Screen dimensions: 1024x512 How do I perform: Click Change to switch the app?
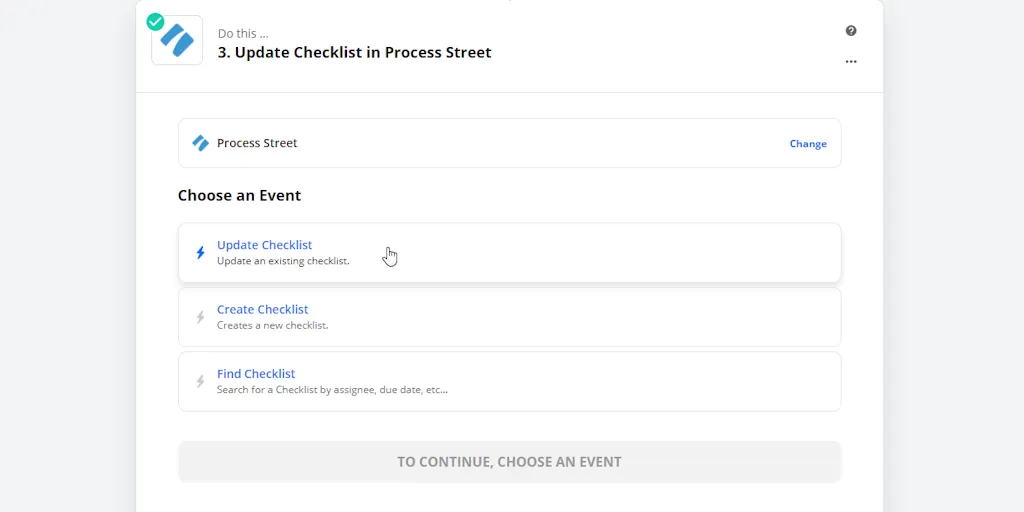pos(808,144)
